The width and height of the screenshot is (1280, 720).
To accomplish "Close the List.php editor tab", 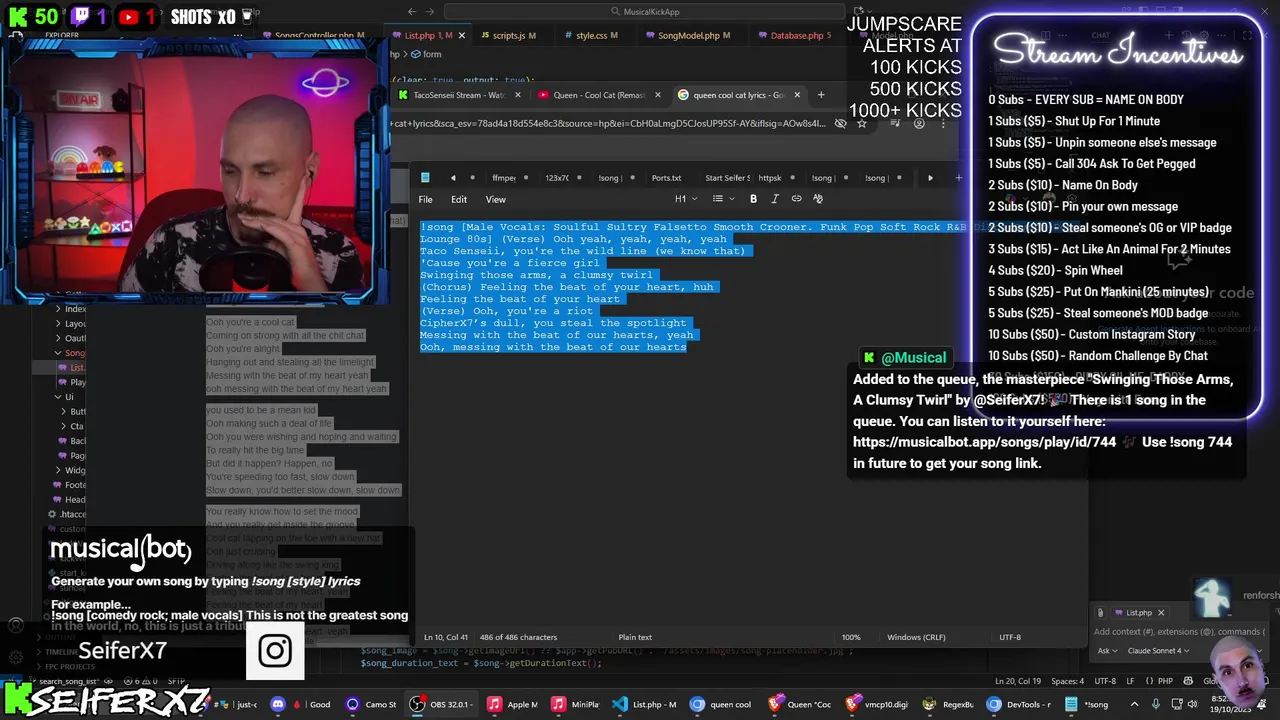I will pos(461,35).
